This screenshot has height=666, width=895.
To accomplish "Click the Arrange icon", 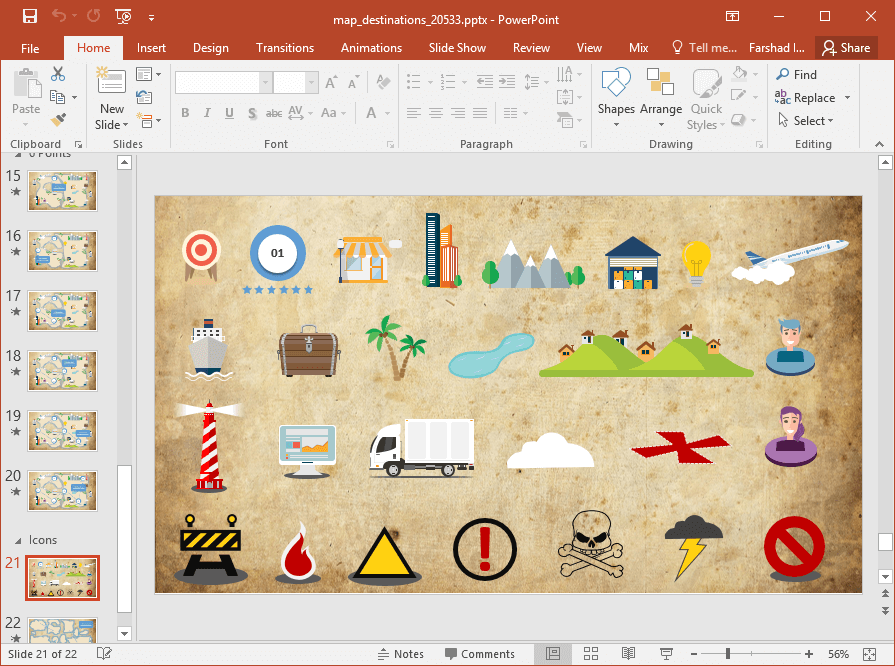I will coord(660,95).
